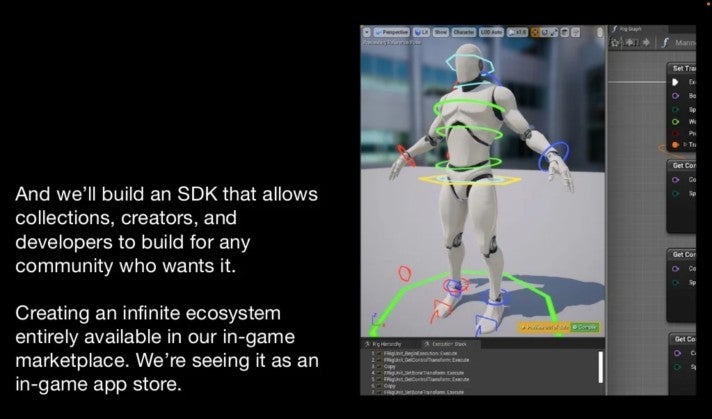The width and height of the screenshot is (712, 419).
Task: Click the green Compile button
Action: tap(586, 327)
